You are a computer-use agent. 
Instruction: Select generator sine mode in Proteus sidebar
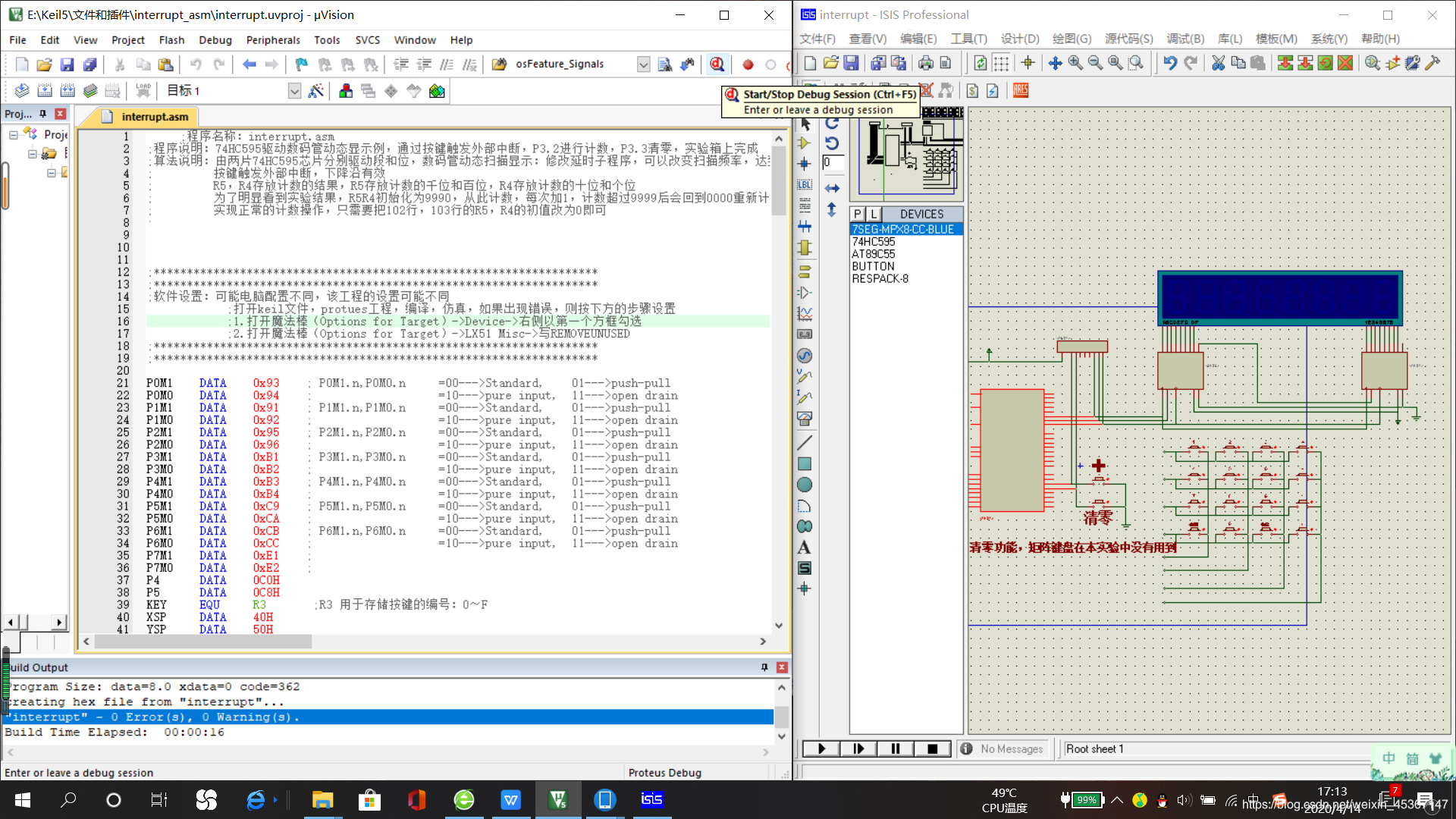click(805, 356)
